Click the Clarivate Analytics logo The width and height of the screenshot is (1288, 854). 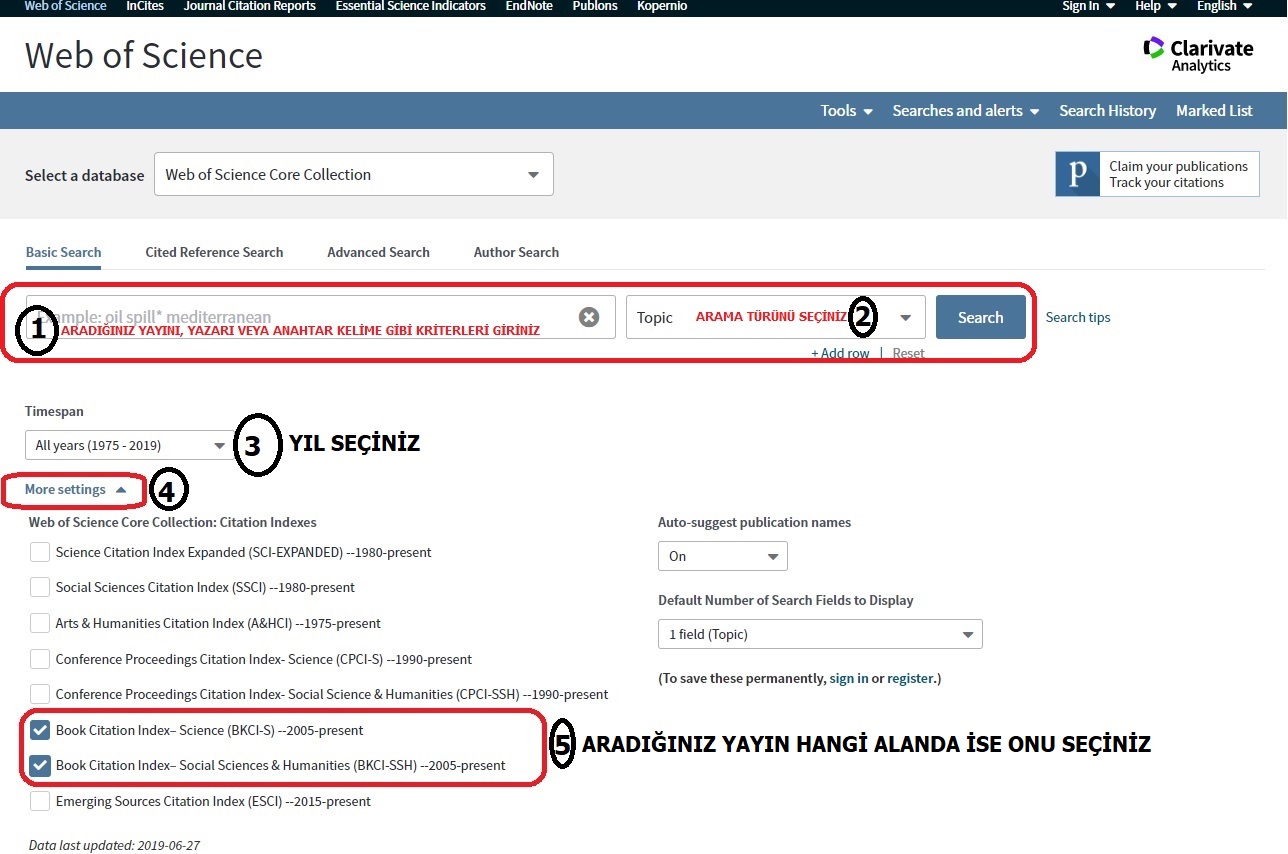coord(1198,54)
